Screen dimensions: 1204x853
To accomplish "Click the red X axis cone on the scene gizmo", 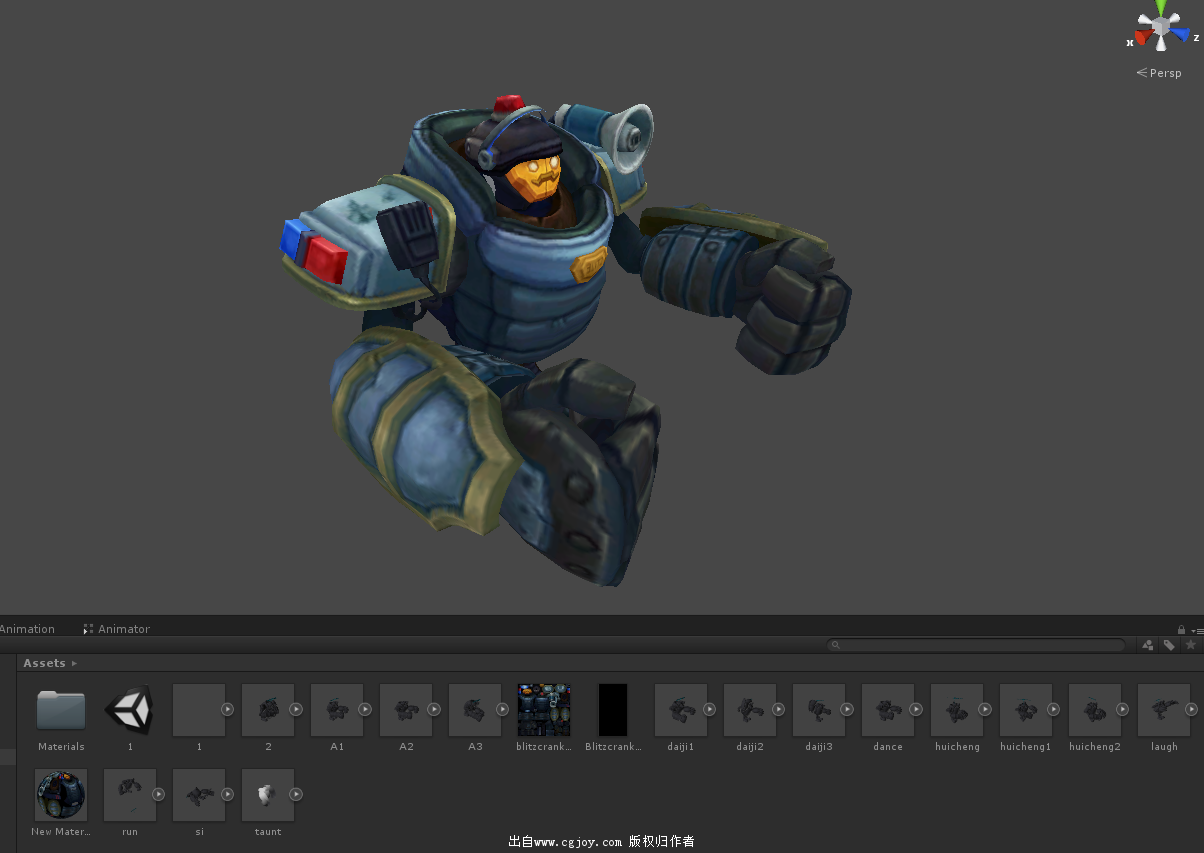I will pyautogui.click(x=1143, y=37).
